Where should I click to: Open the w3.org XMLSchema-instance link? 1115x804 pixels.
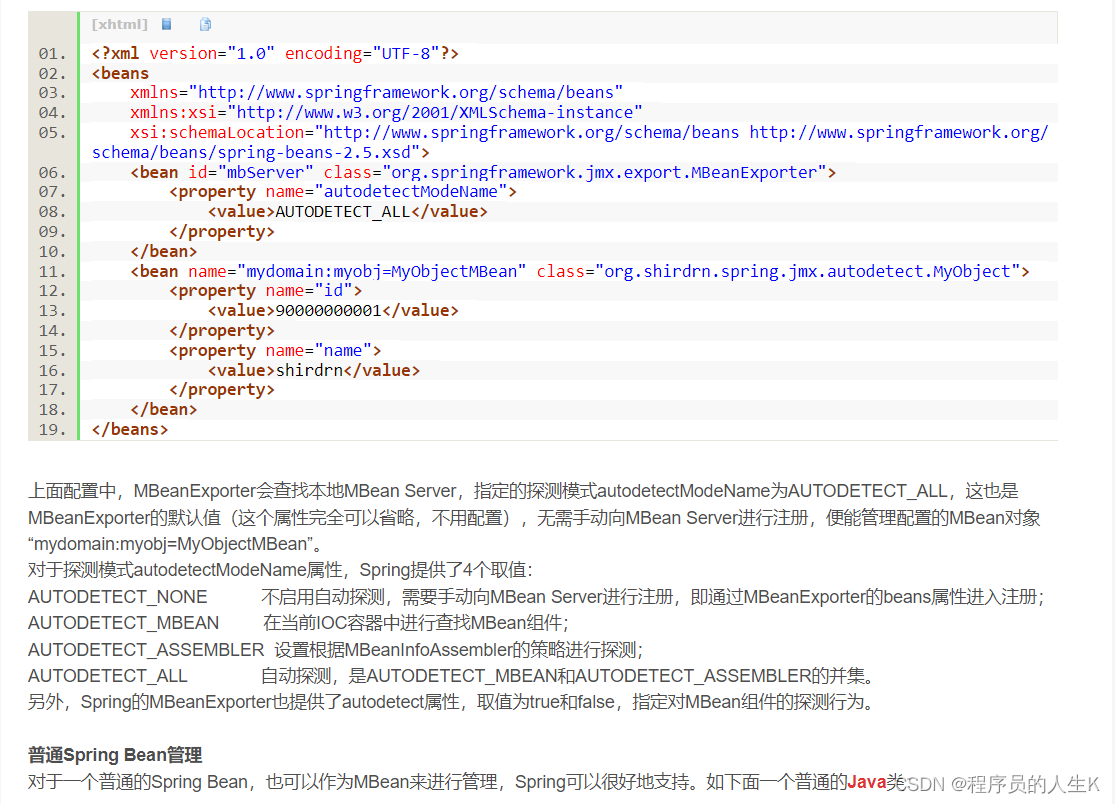(460, 112)
